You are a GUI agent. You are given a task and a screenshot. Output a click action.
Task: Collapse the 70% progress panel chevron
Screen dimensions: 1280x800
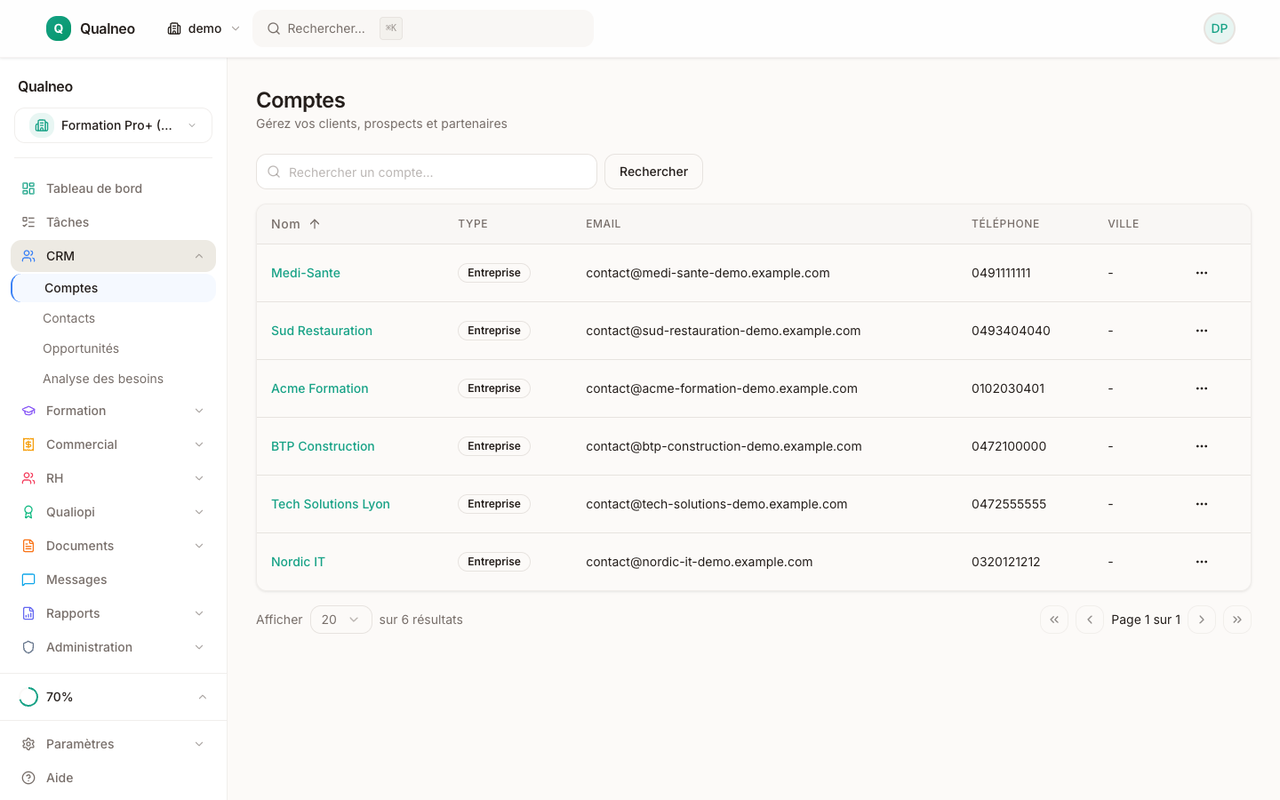click(x=202, y=697)
